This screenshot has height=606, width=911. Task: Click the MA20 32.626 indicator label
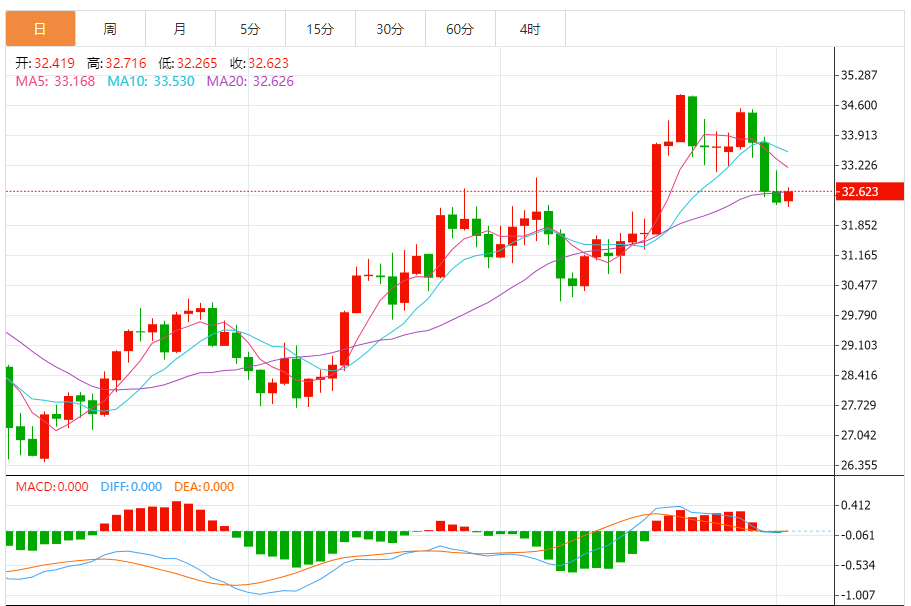click(x=250, y=81)
